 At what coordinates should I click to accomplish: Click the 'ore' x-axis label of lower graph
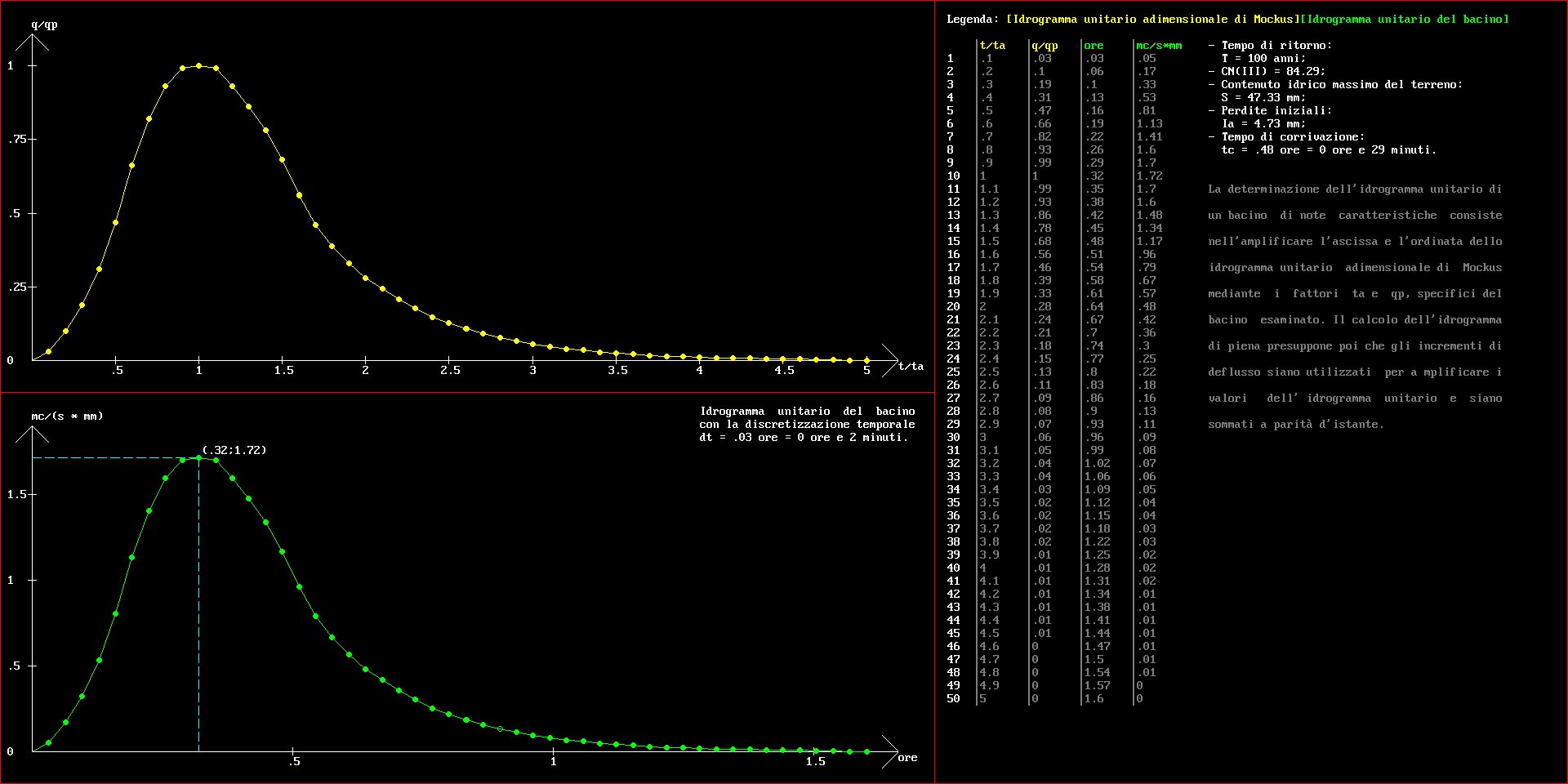coord(907,758)
